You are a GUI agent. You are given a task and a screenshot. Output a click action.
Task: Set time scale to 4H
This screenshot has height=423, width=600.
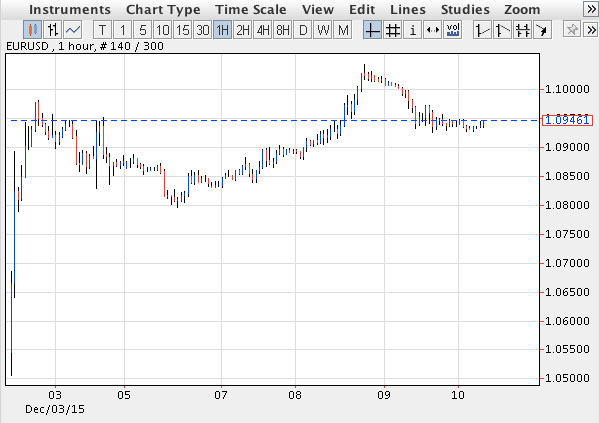(263, 30)
